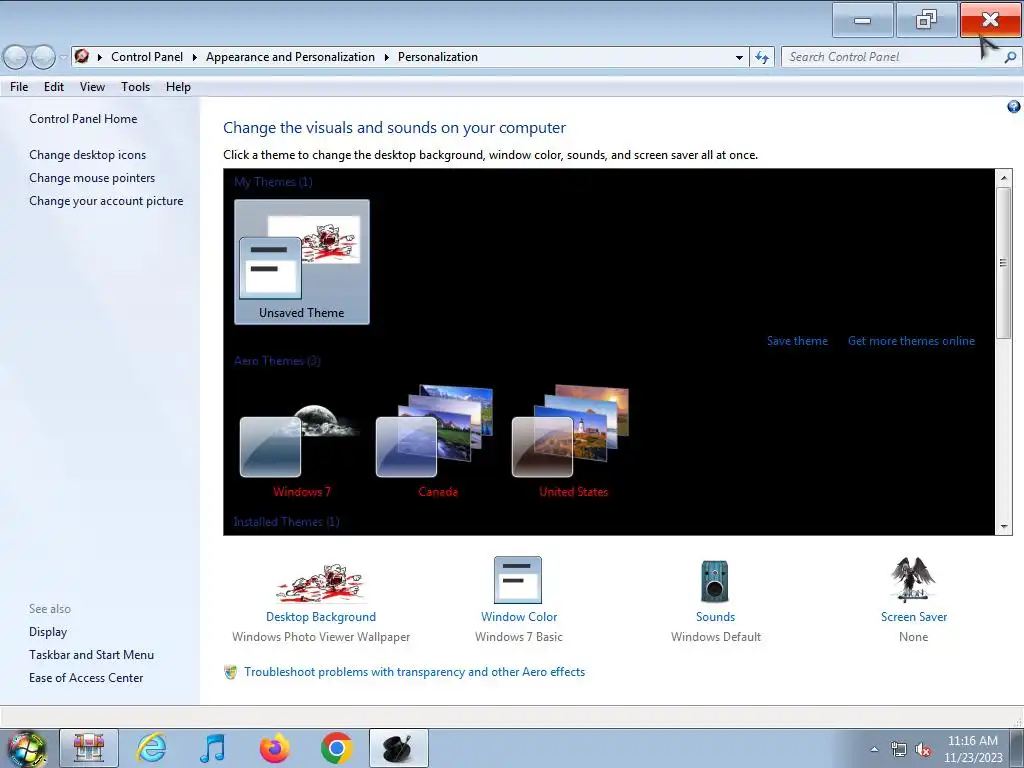Click Change your account picture link
The height and width of the screenshot is (768, 1024).
(x=106, y=201)
